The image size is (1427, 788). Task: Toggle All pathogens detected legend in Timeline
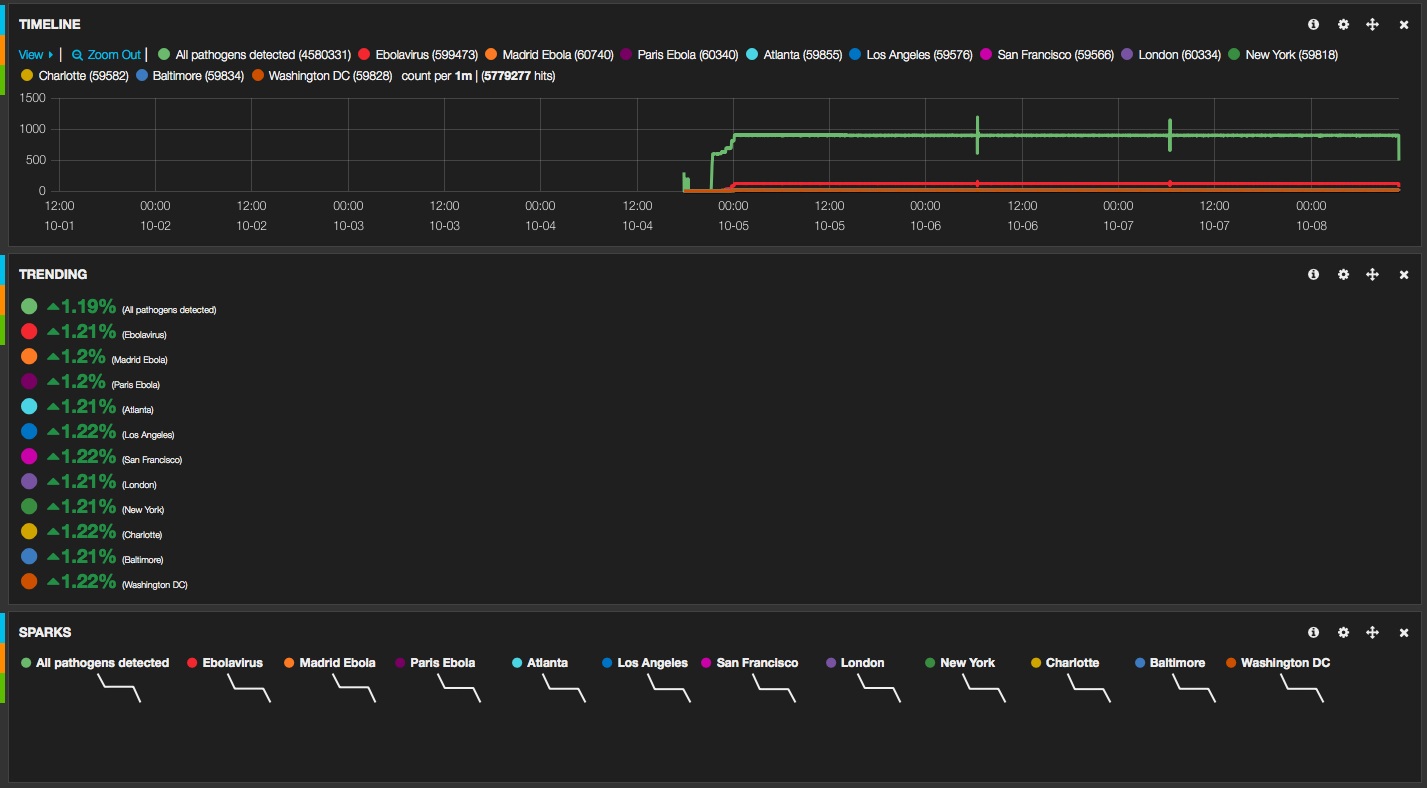[255, 55]
